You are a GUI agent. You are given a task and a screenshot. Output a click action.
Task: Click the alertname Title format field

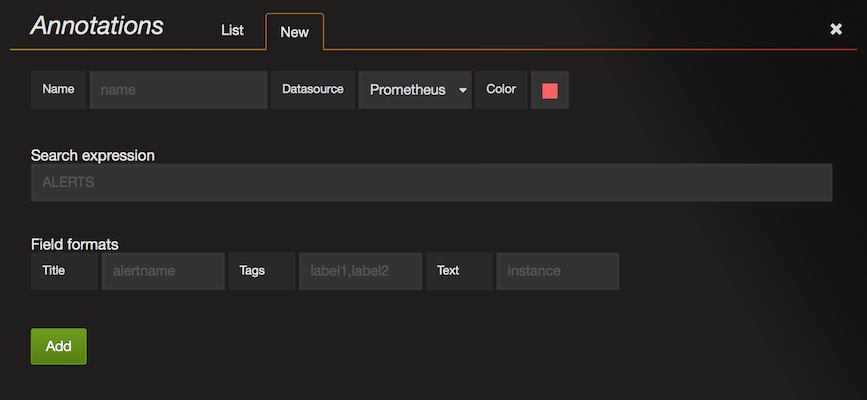coord(163,271)
